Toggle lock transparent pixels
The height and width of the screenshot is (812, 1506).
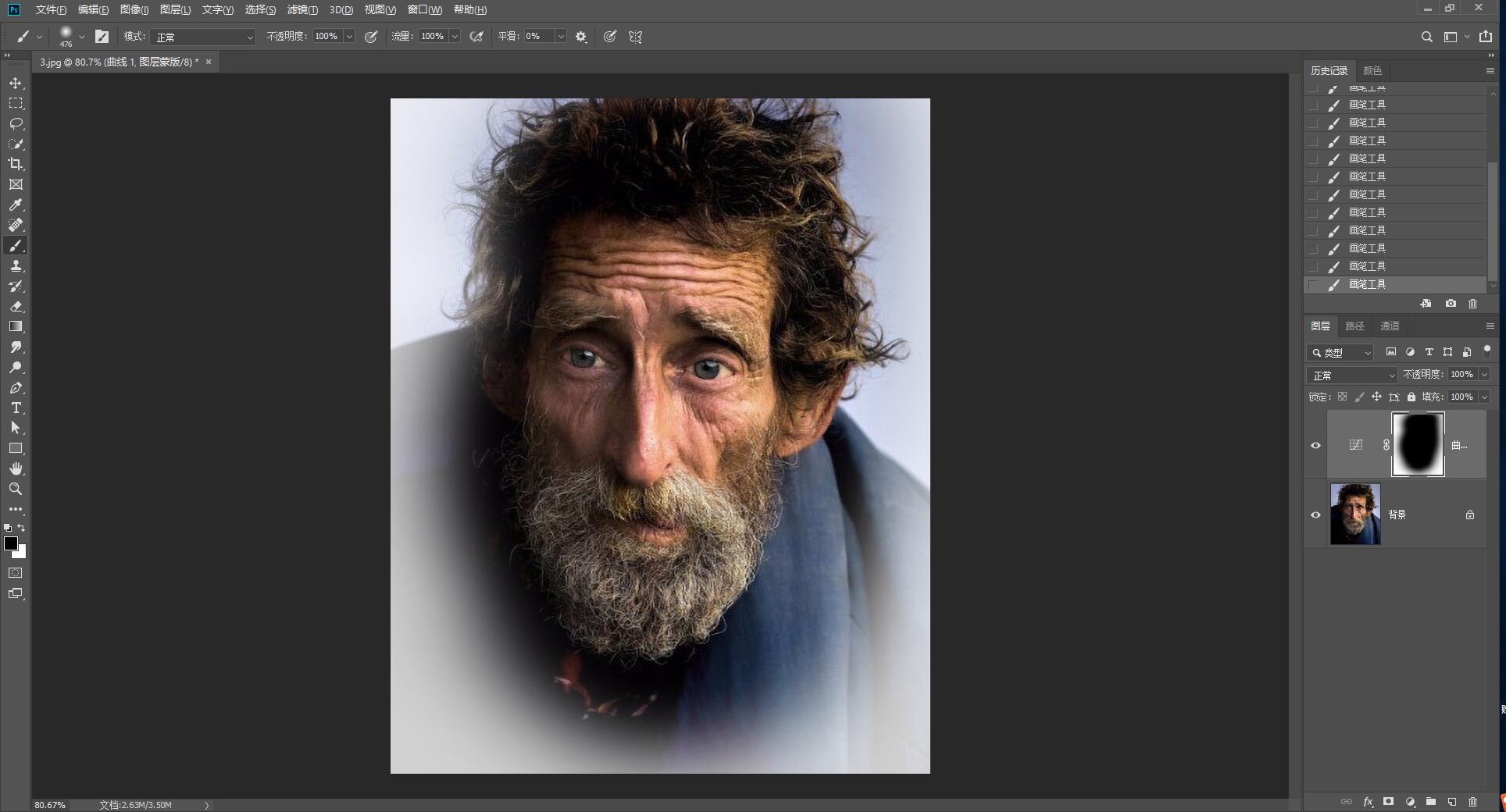[1342, 397]
